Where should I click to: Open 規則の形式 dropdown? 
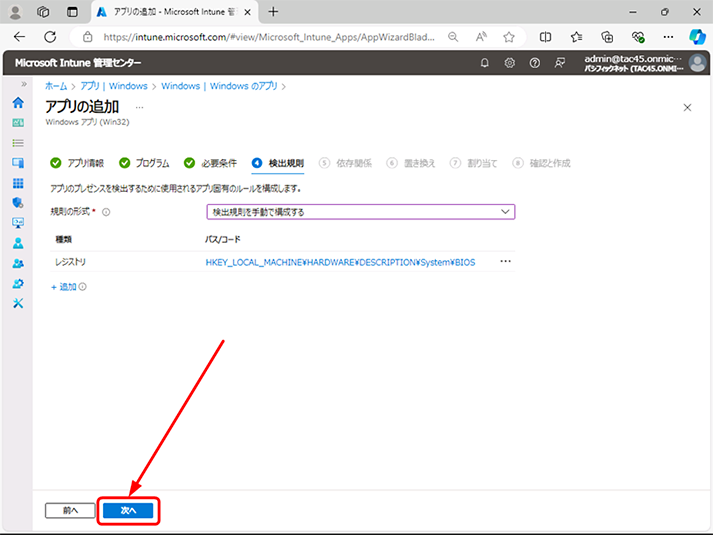pos(361,212)
